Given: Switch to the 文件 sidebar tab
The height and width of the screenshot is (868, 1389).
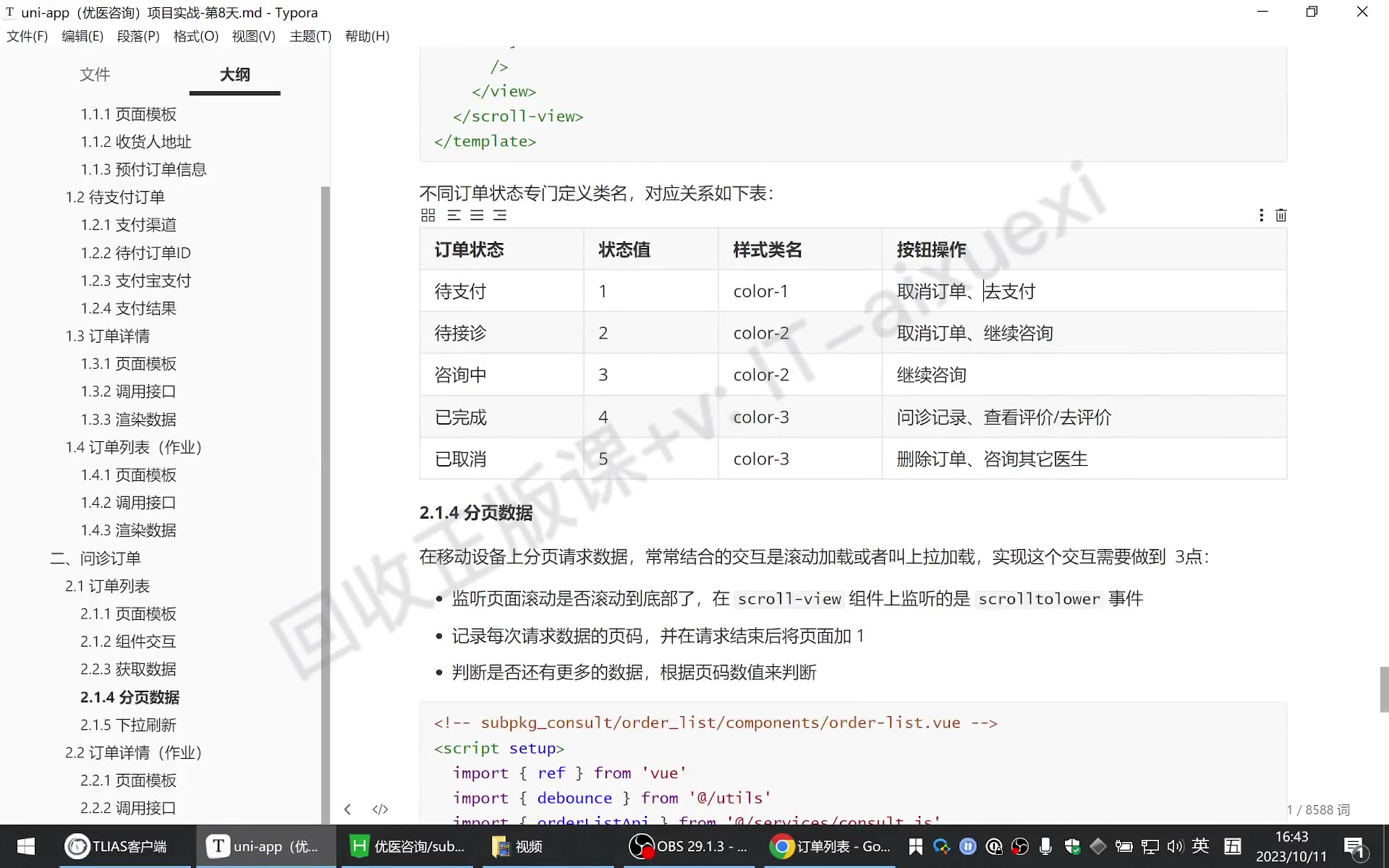Looking at the screenshot, I should click(x=95, y=75).
